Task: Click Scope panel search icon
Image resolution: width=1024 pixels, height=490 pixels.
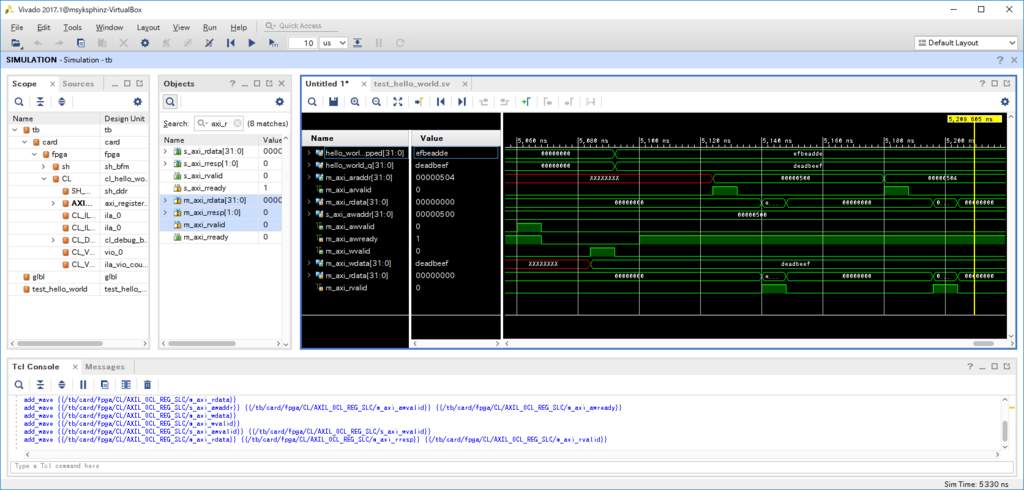Action: (19, 102)
